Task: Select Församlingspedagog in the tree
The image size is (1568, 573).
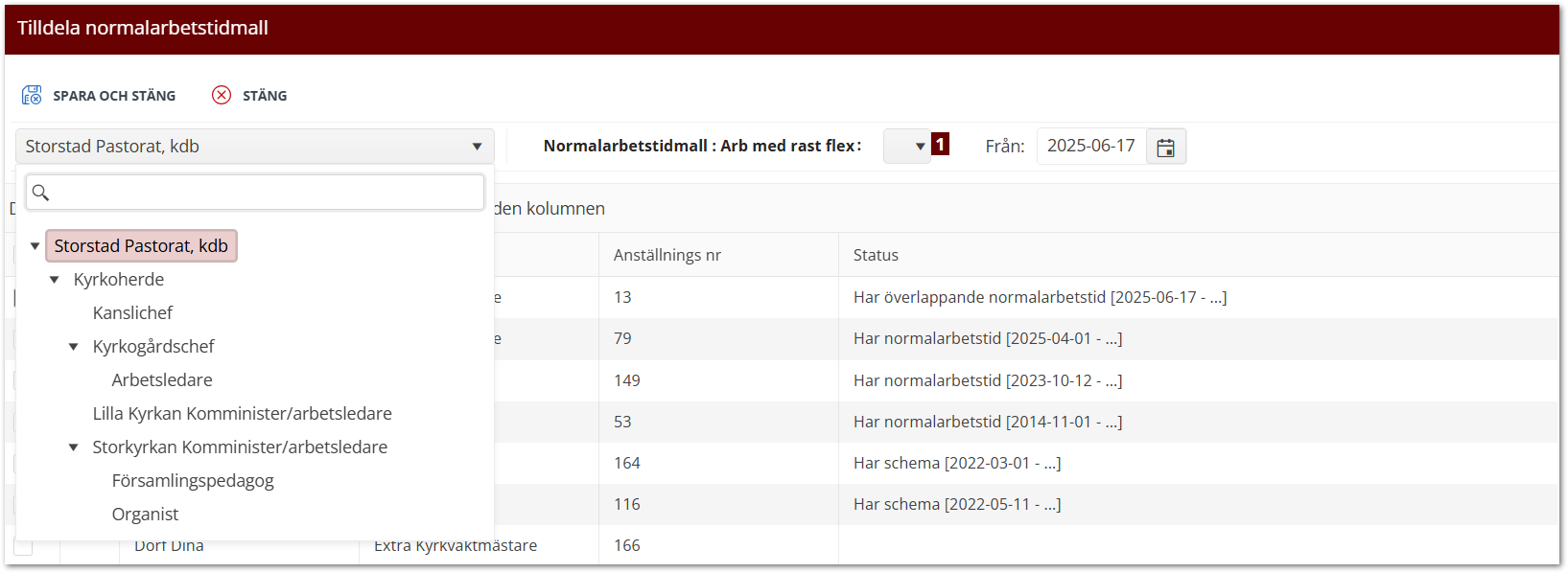Action: point(193,481)
